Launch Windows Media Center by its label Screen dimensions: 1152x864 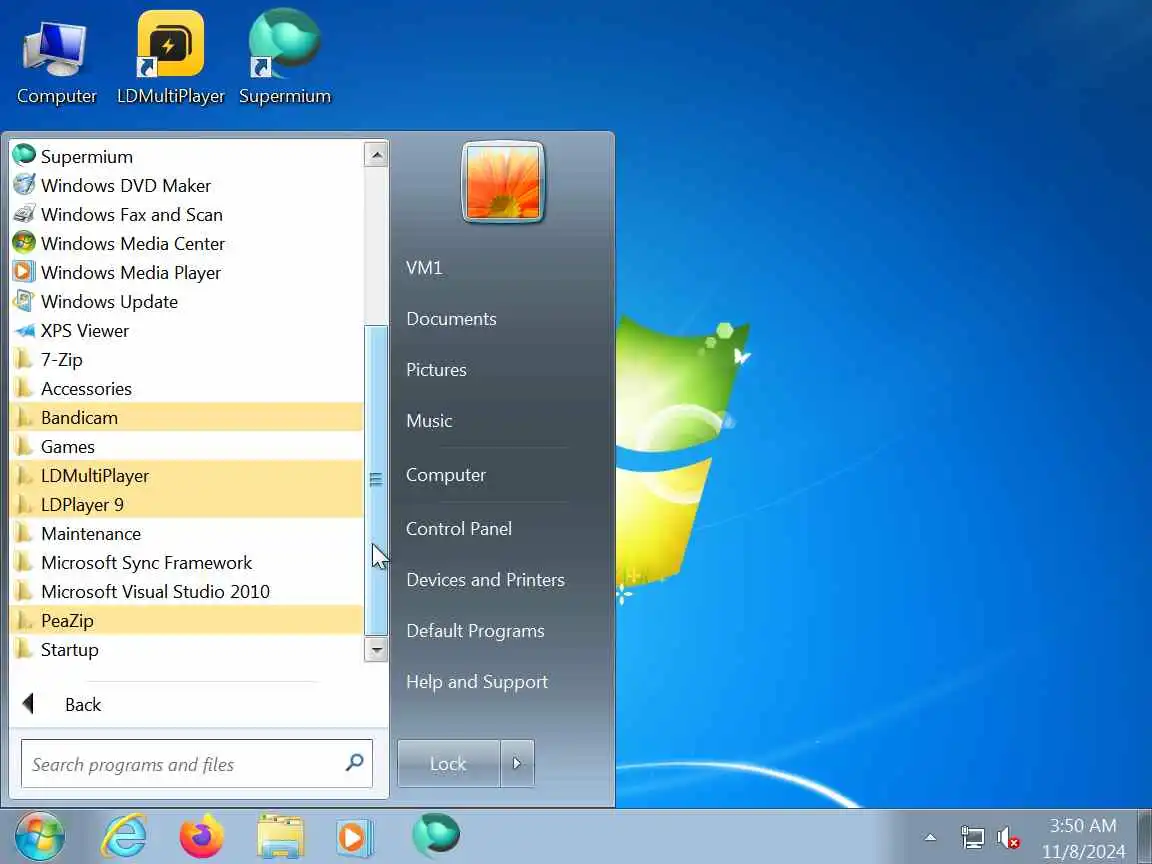click(x=133, y=243)
